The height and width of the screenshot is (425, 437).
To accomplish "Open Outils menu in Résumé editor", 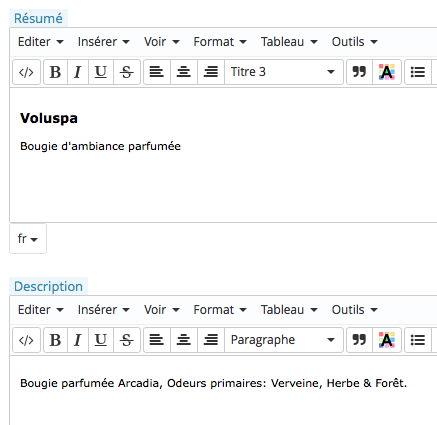I will point(354,42).
